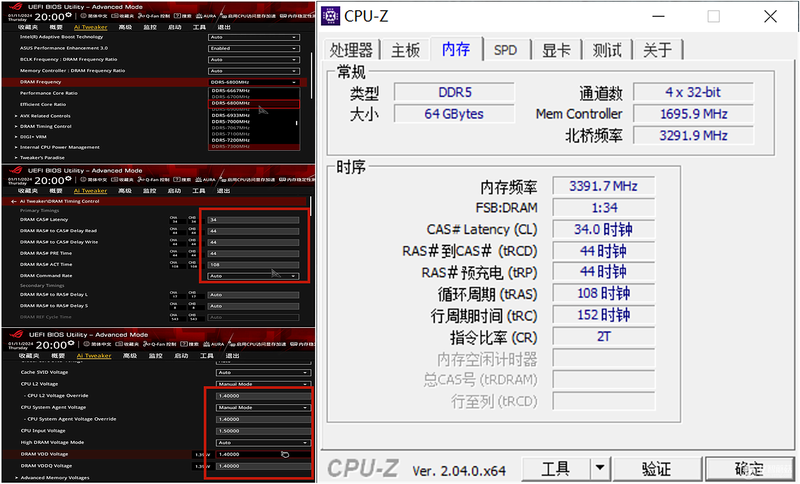Open CPU System Agent Voltage mode dropdown
800x484 pixels.
coord(263,407)
